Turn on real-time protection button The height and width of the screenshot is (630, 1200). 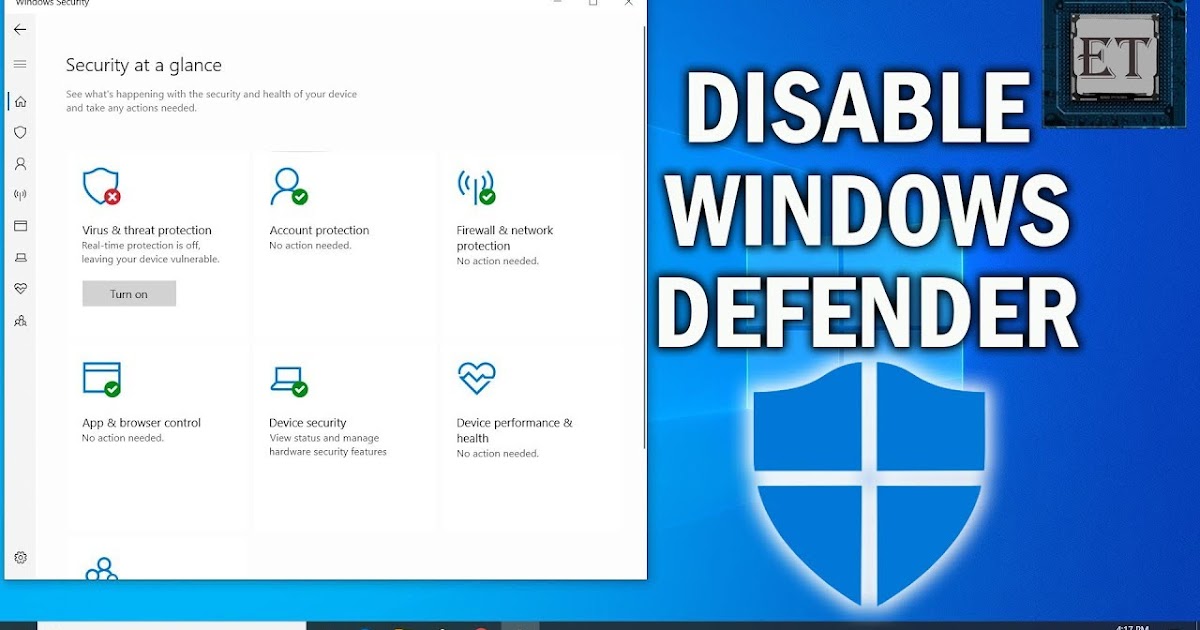[x=129, y=294]
